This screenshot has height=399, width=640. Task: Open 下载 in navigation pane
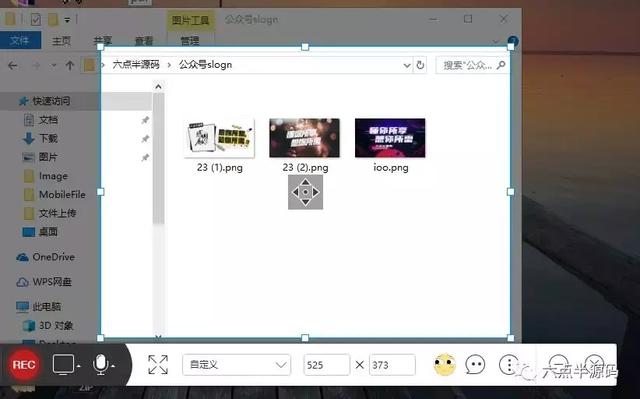click(x=48, y=138)
